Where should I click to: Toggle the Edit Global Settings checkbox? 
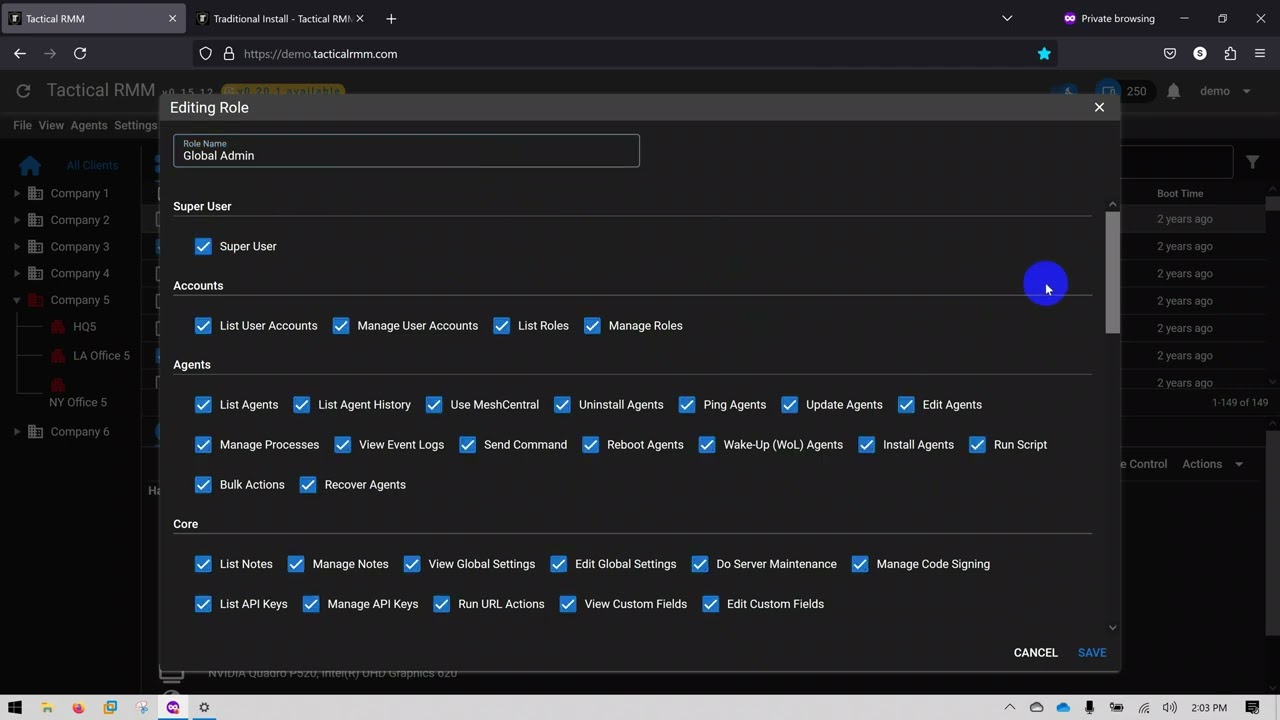point(558,564)
